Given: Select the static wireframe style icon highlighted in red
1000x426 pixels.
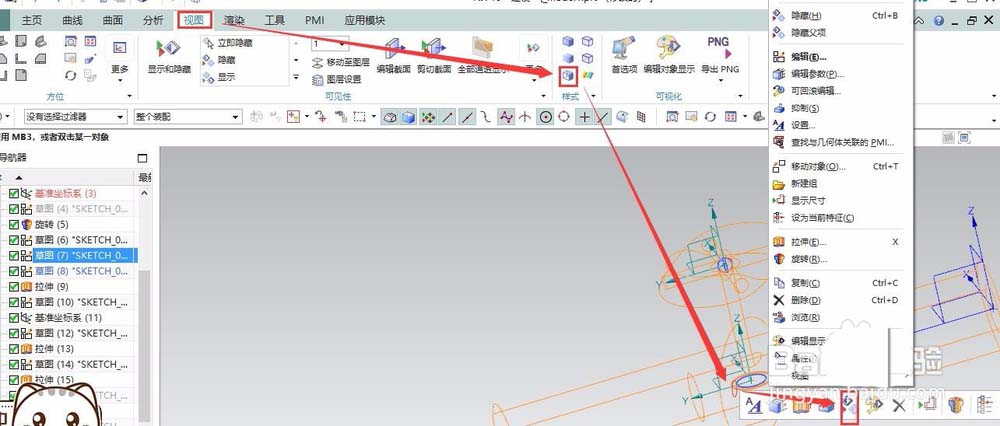Looking at the screenshot, I should click(x=568, y=76).
